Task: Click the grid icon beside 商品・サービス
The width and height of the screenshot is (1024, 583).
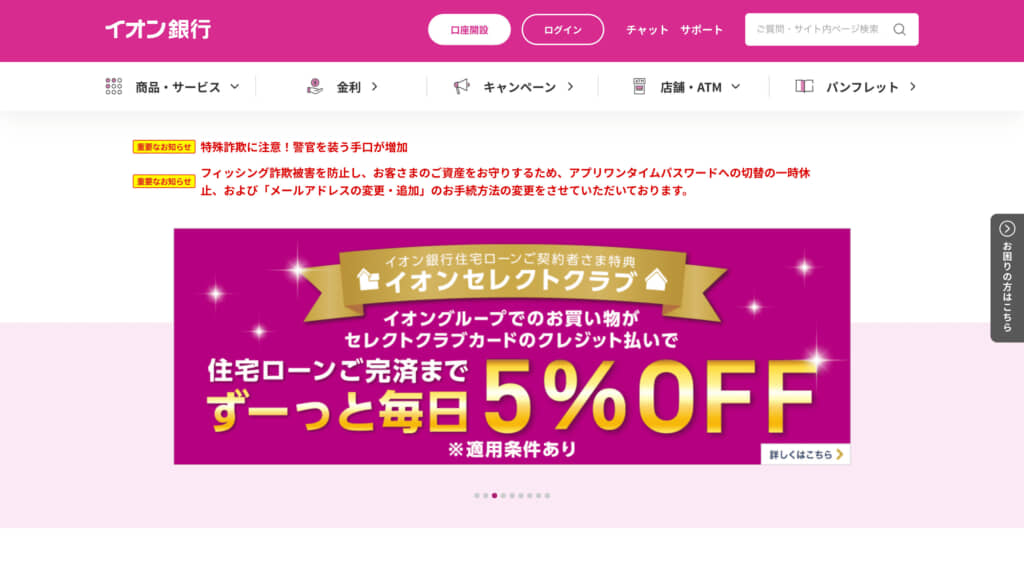Action: 114,86
